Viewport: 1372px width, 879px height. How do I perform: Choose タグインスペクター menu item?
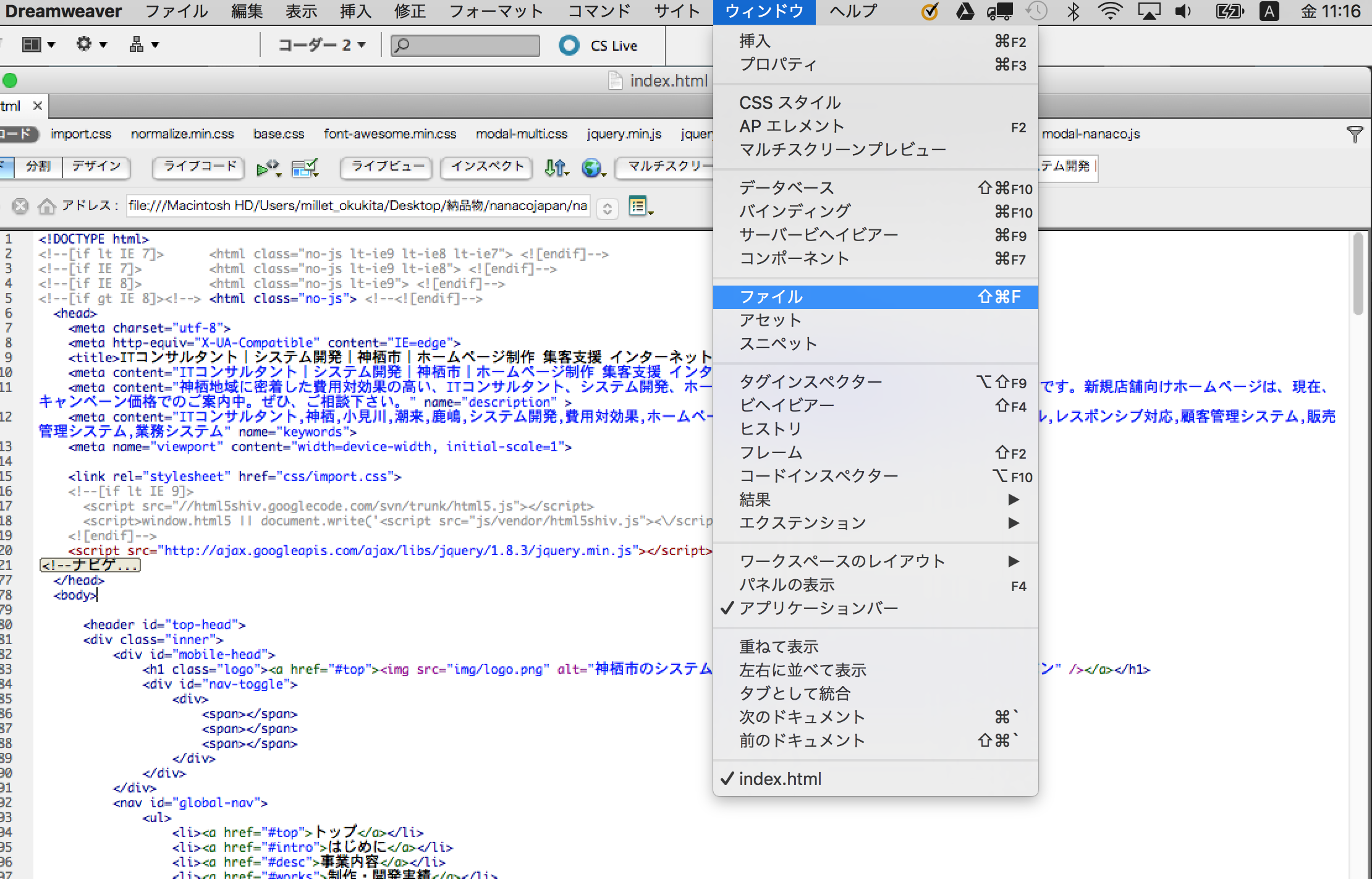[875, 382]
